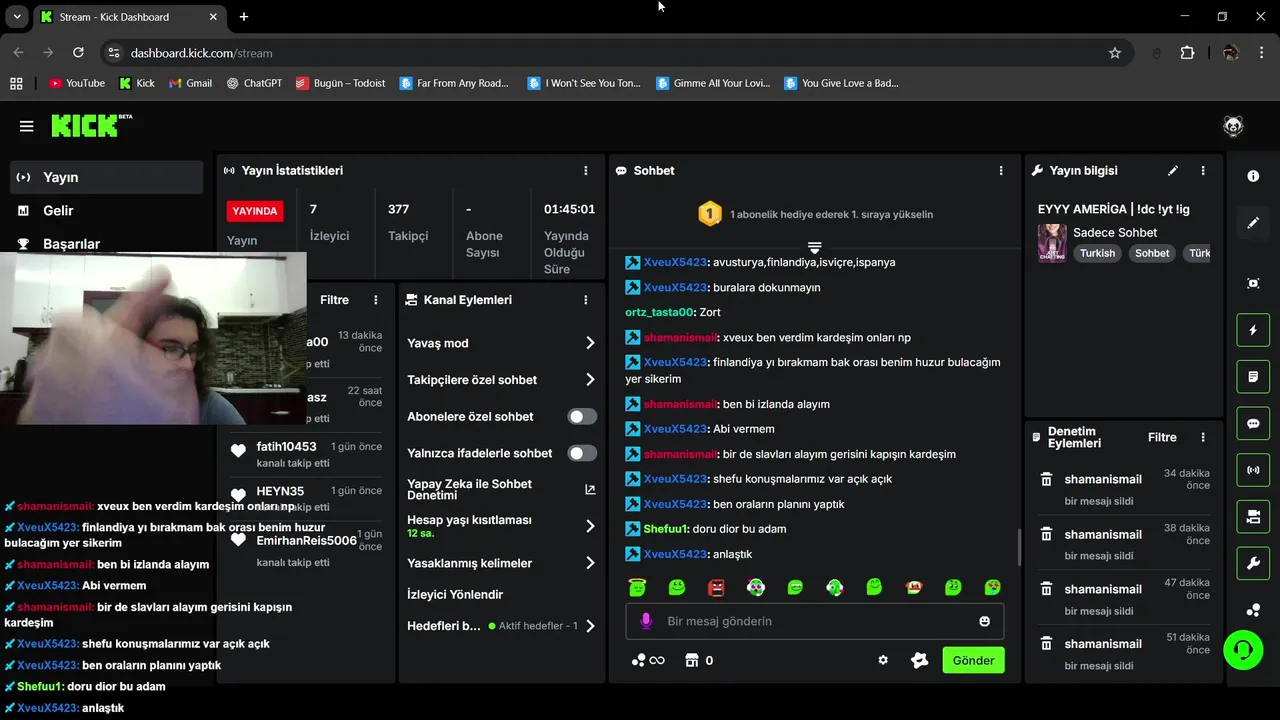Open Kanal Eylemleri three-dot menu
The image size is (1280, 720).
point(586,300)
